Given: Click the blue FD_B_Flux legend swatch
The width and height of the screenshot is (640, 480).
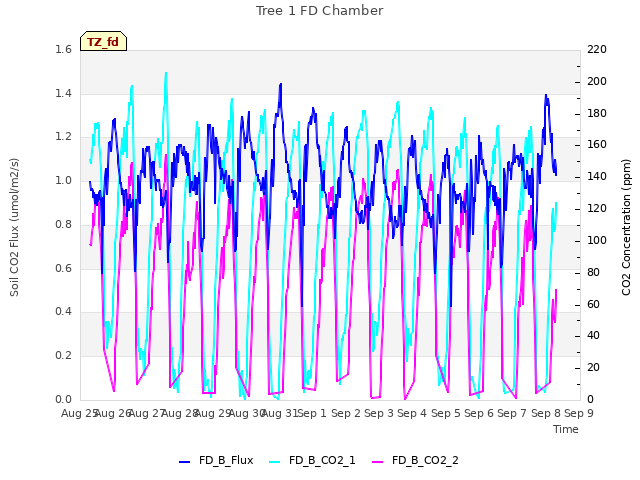Looking at the screenshot, I should (x=184, y=462).
